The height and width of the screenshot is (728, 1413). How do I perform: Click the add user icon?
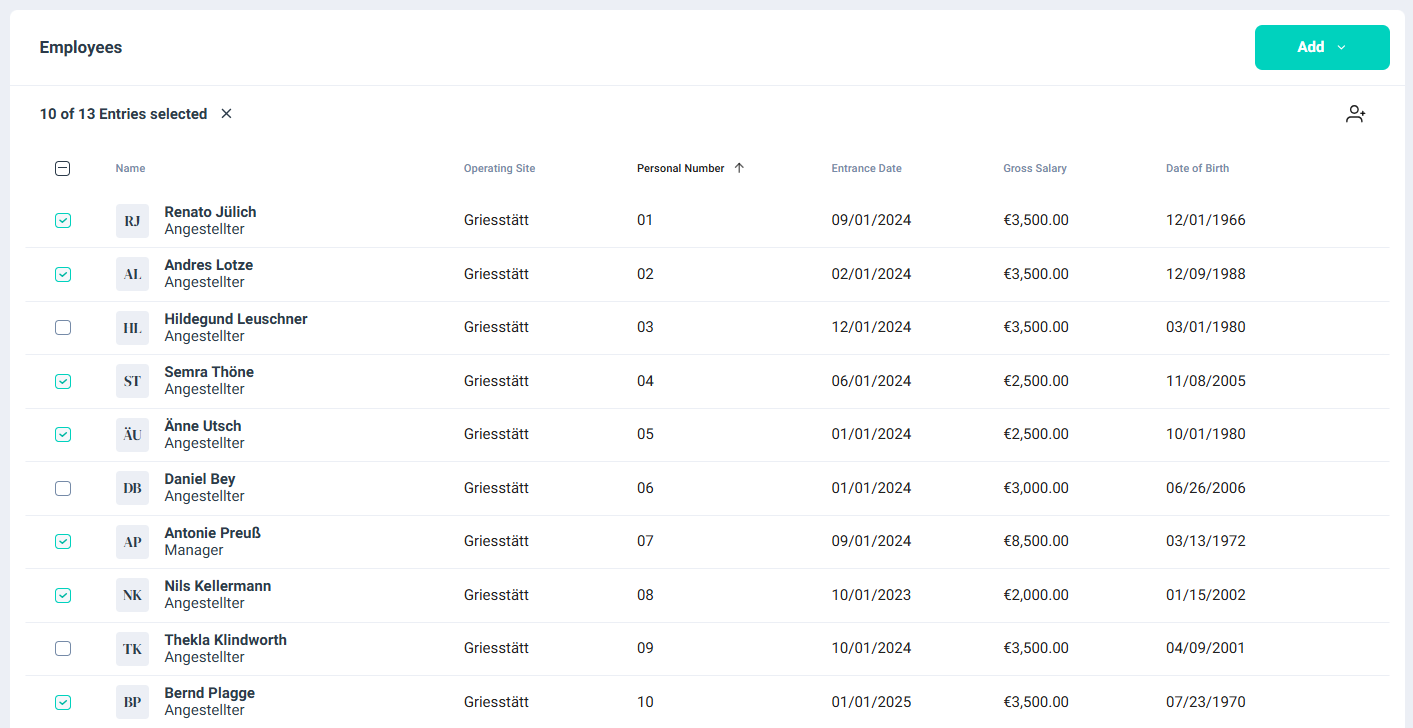coord(1355,114)
